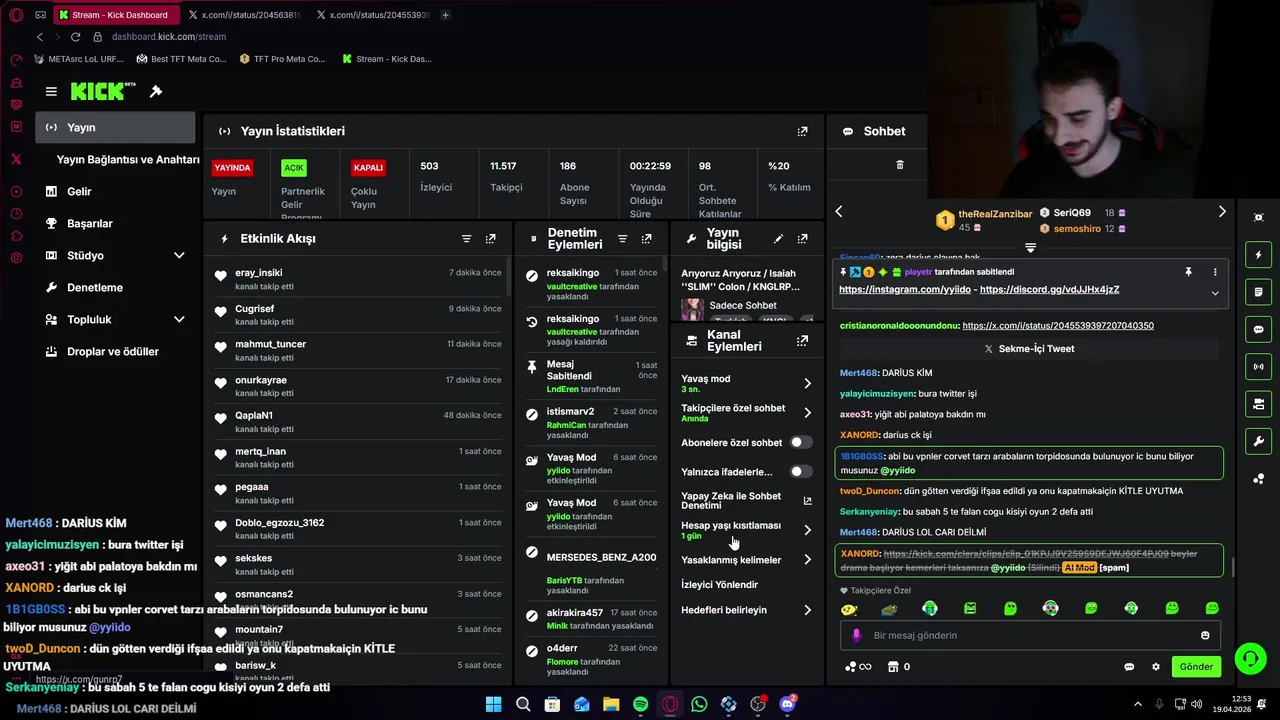Open Hedefleri belirleyin options
The image size is (1280, 720).
[x=807, y=610]
